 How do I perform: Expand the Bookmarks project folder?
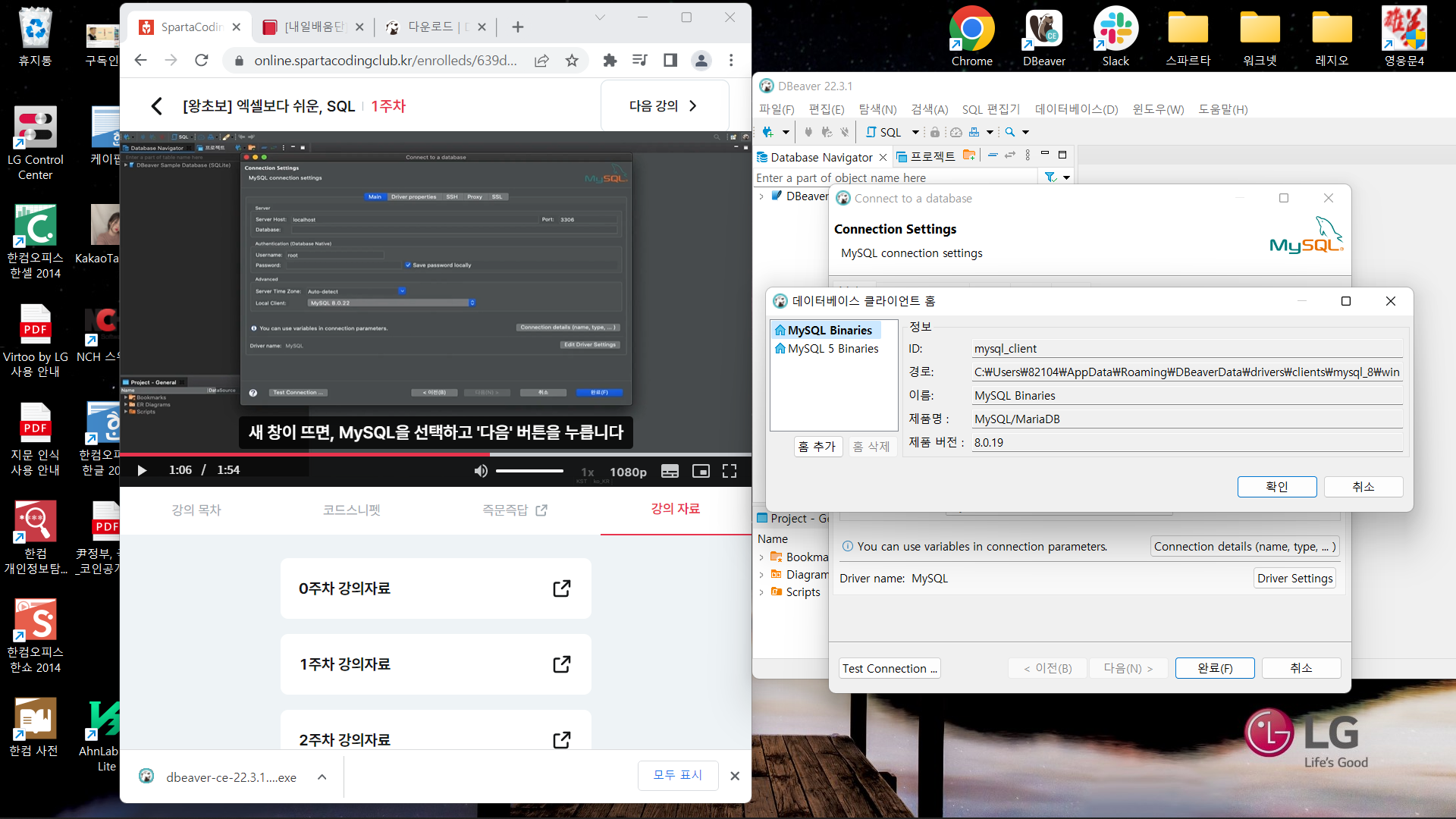point(761,557)
